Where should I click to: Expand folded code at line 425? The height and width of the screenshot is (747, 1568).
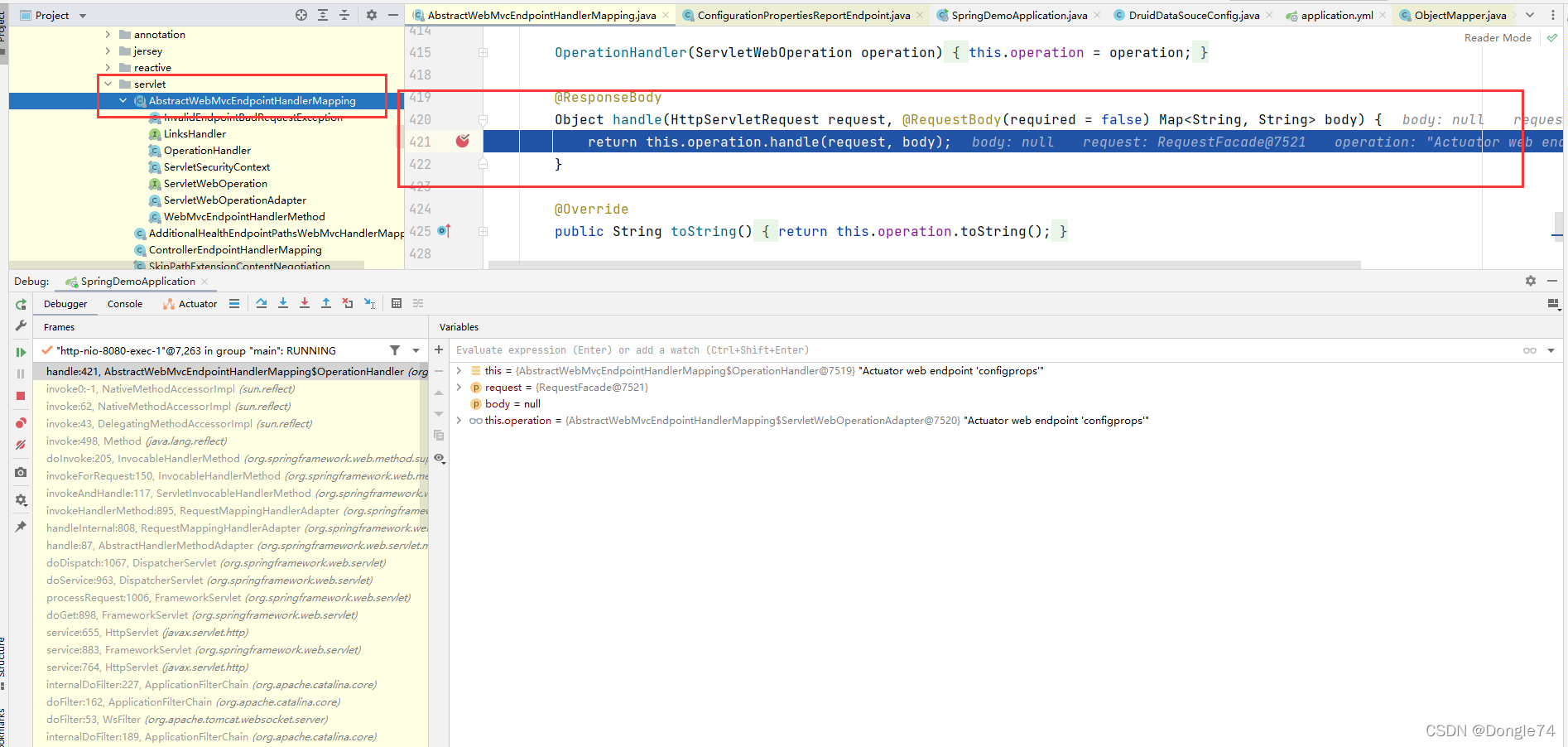click(x=483, y=231)
